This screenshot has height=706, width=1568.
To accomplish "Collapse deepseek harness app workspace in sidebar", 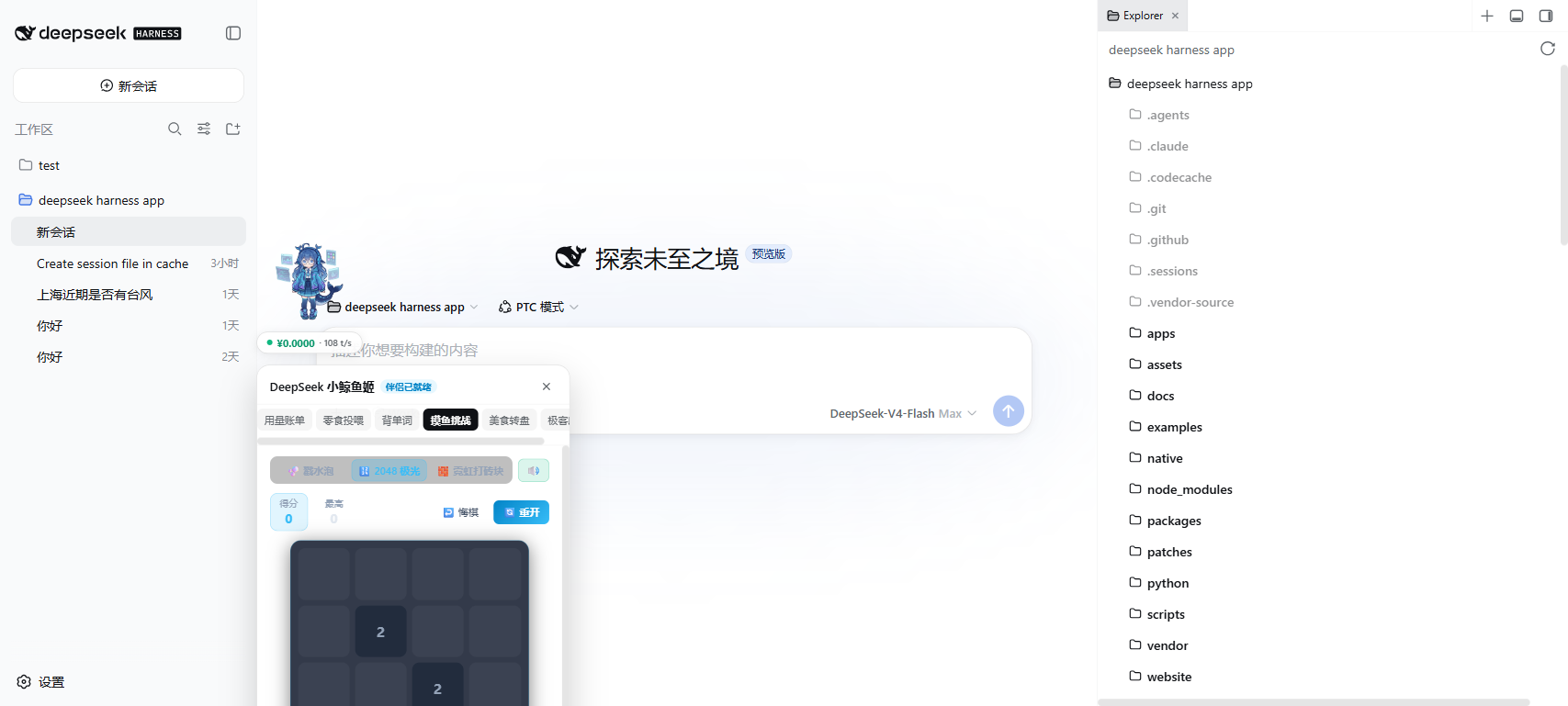I will [129, 200].
